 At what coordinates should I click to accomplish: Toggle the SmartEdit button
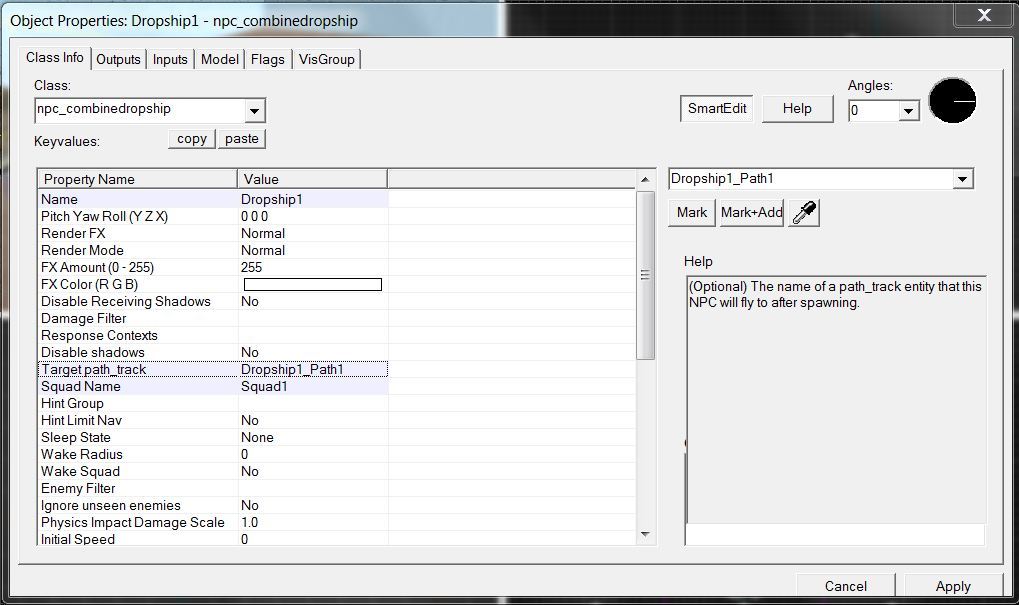point(717,109)
